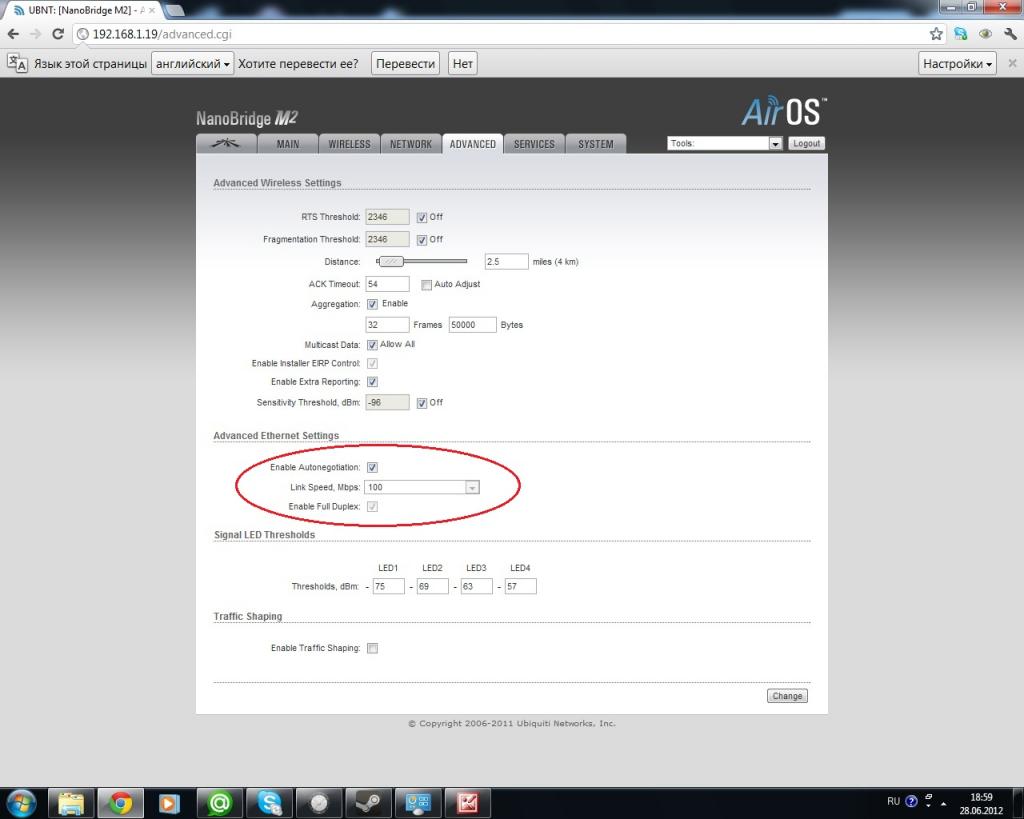Click help icon in system tray
The image size is (1024, 819).
coord(911,801)
